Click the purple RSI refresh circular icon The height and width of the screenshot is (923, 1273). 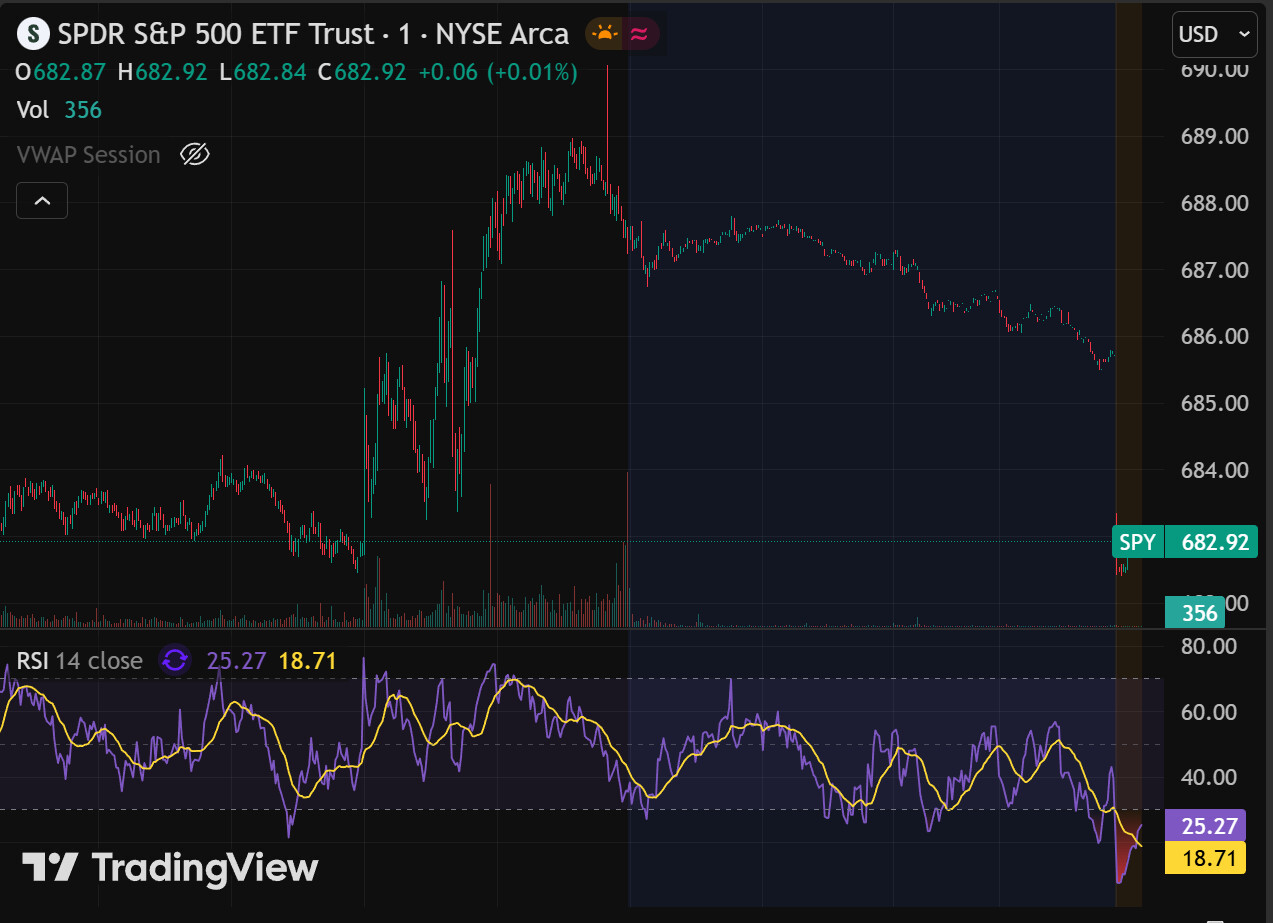[x=175, y=660]
